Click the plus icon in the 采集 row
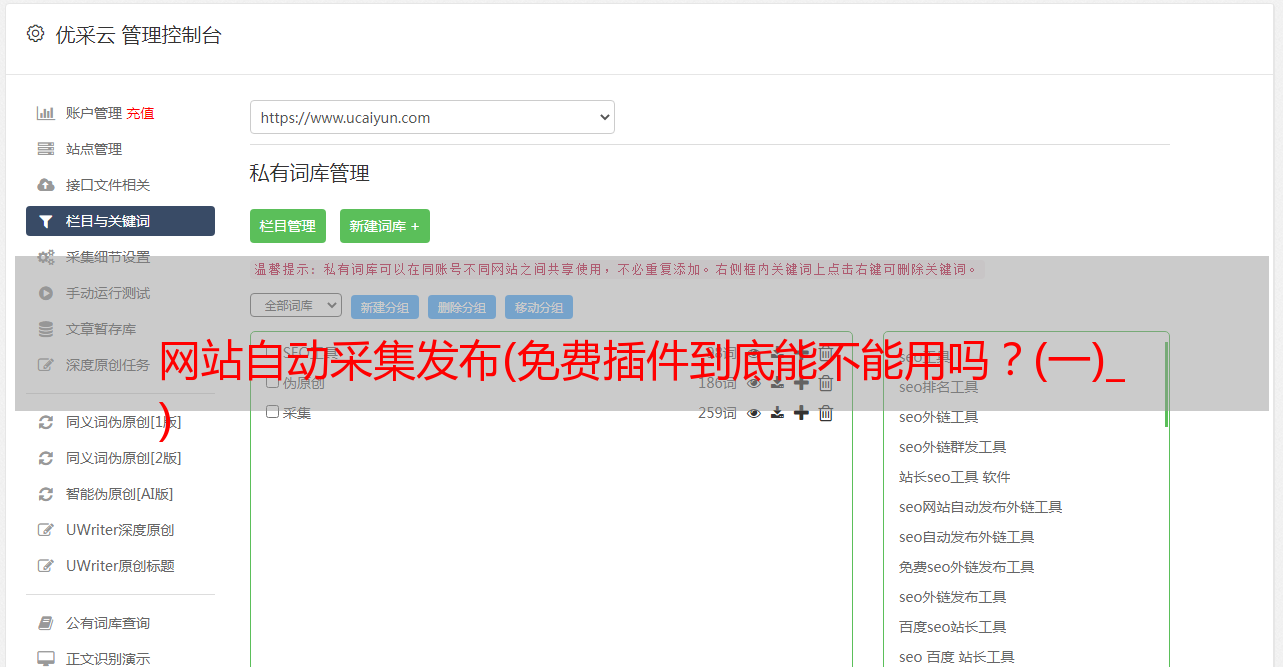This screenshot has width=1283, height=667. [801, 413]
